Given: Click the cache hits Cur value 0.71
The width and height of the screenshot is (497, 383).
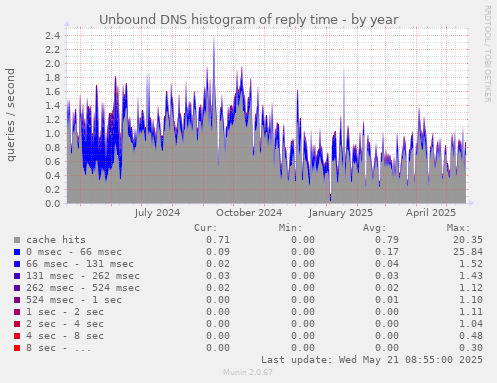Looking at the screenshot, I should click(x=218, y=240).
